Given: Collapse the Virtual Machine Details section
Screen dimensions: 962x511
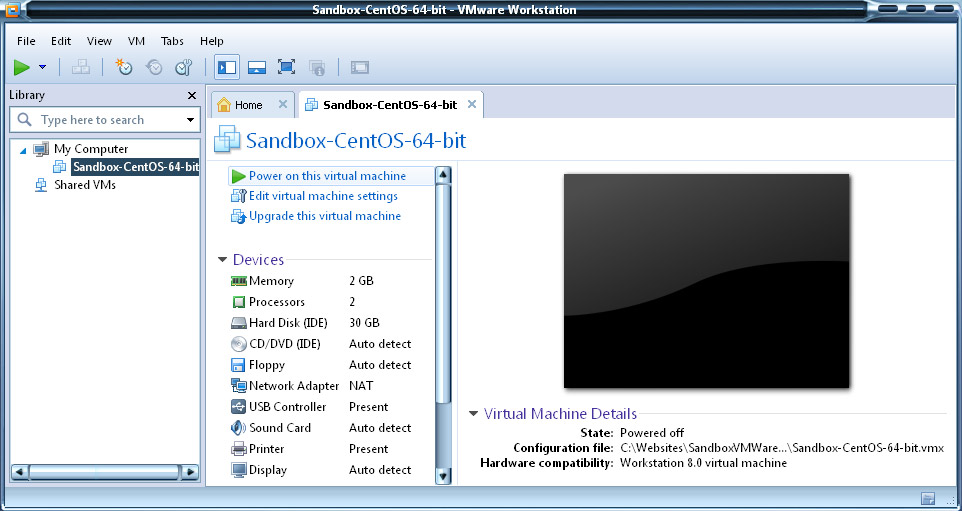Looking at the screenshot, I should point(473,414).
